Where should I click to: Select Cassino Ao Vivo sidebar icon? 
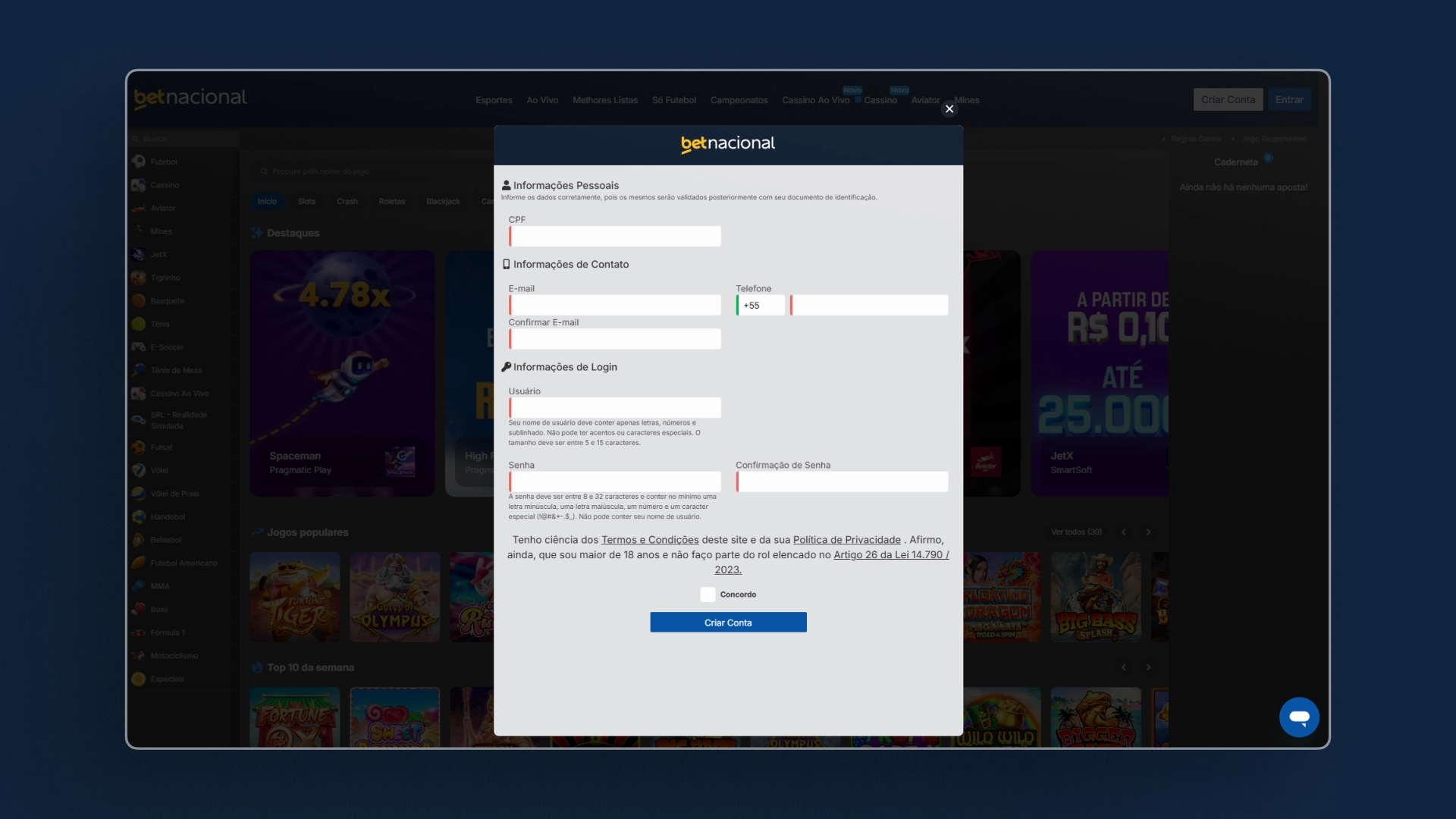[138, 394]
